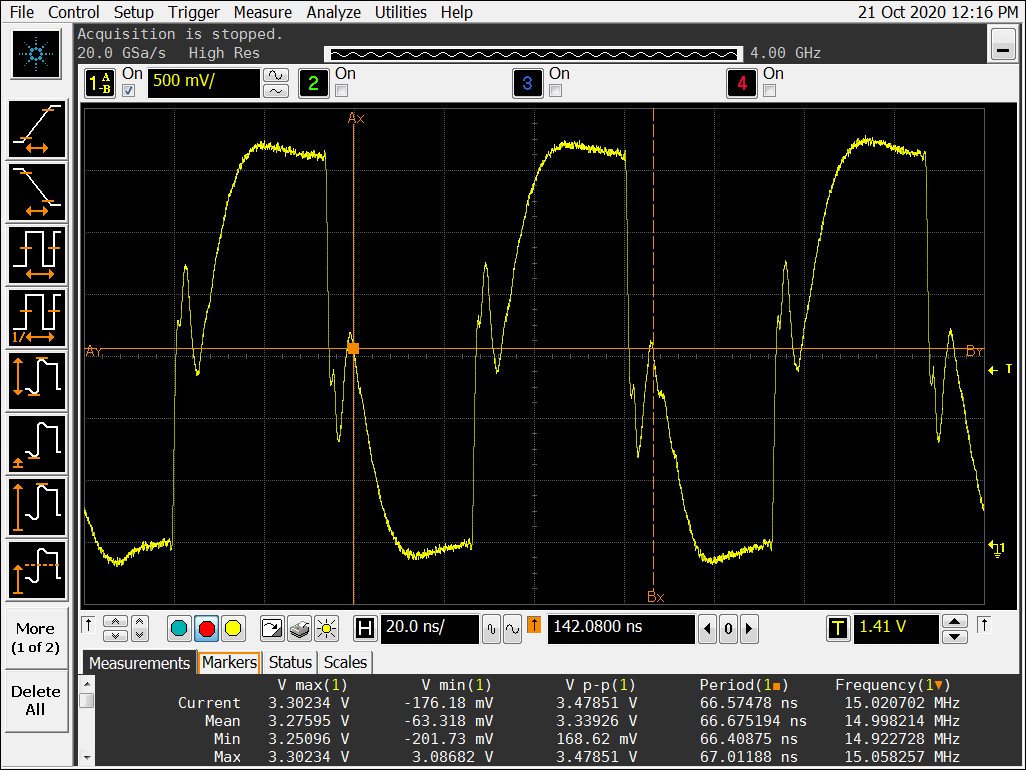Open the Measure menu
The image size is (1026, 770).
(263, 12)
